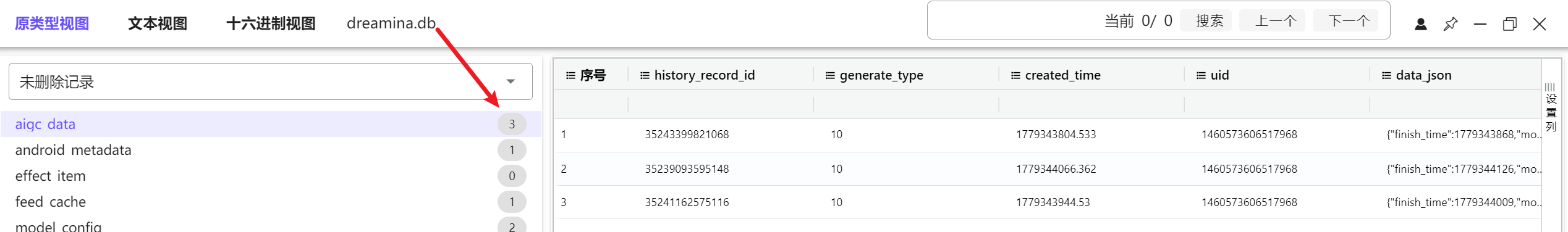
Task: Click the uid column menu icon
Action: [x=1201, y=75]
